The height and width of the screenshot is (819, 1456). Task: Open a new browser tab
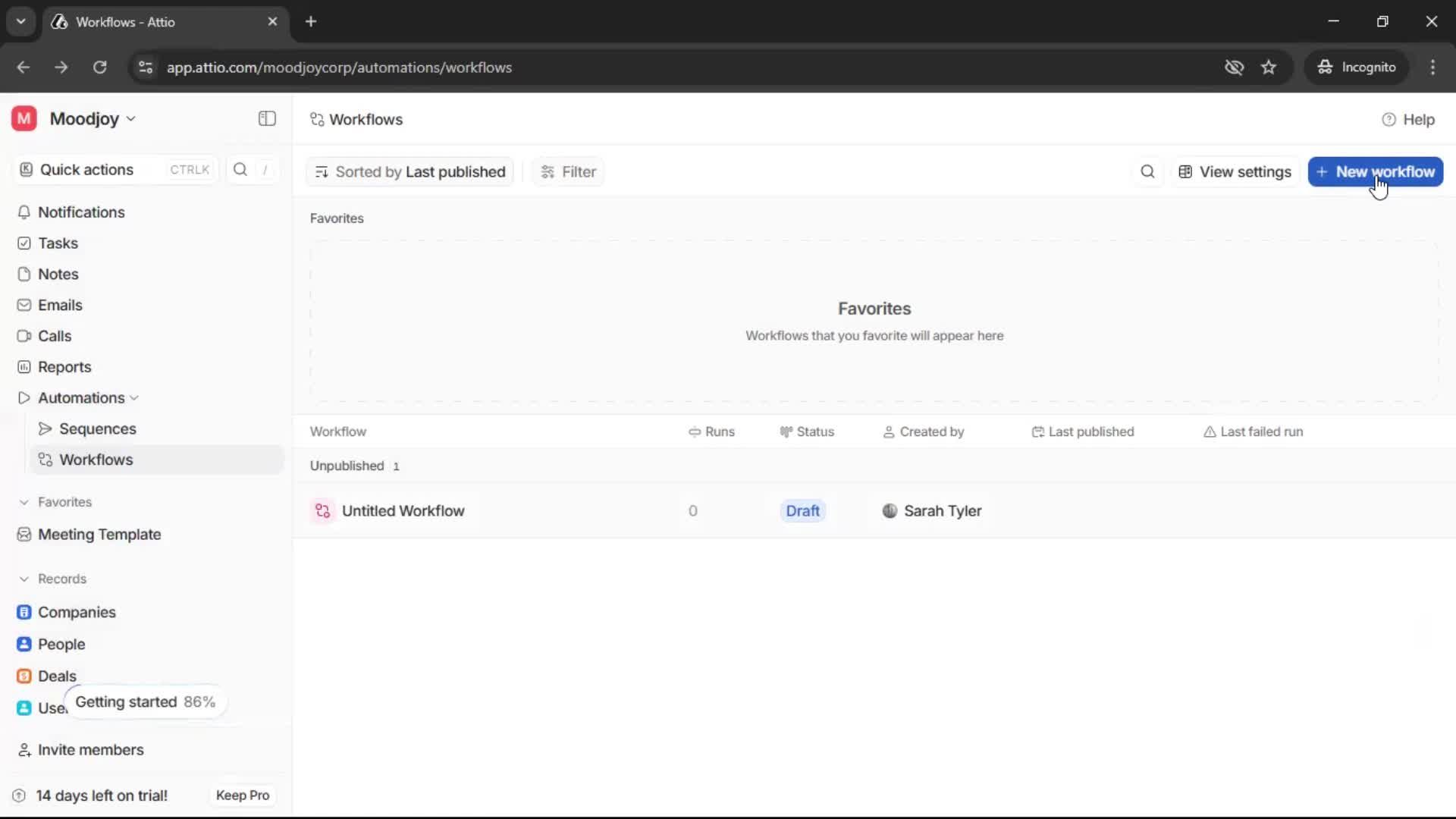point(311,21)
